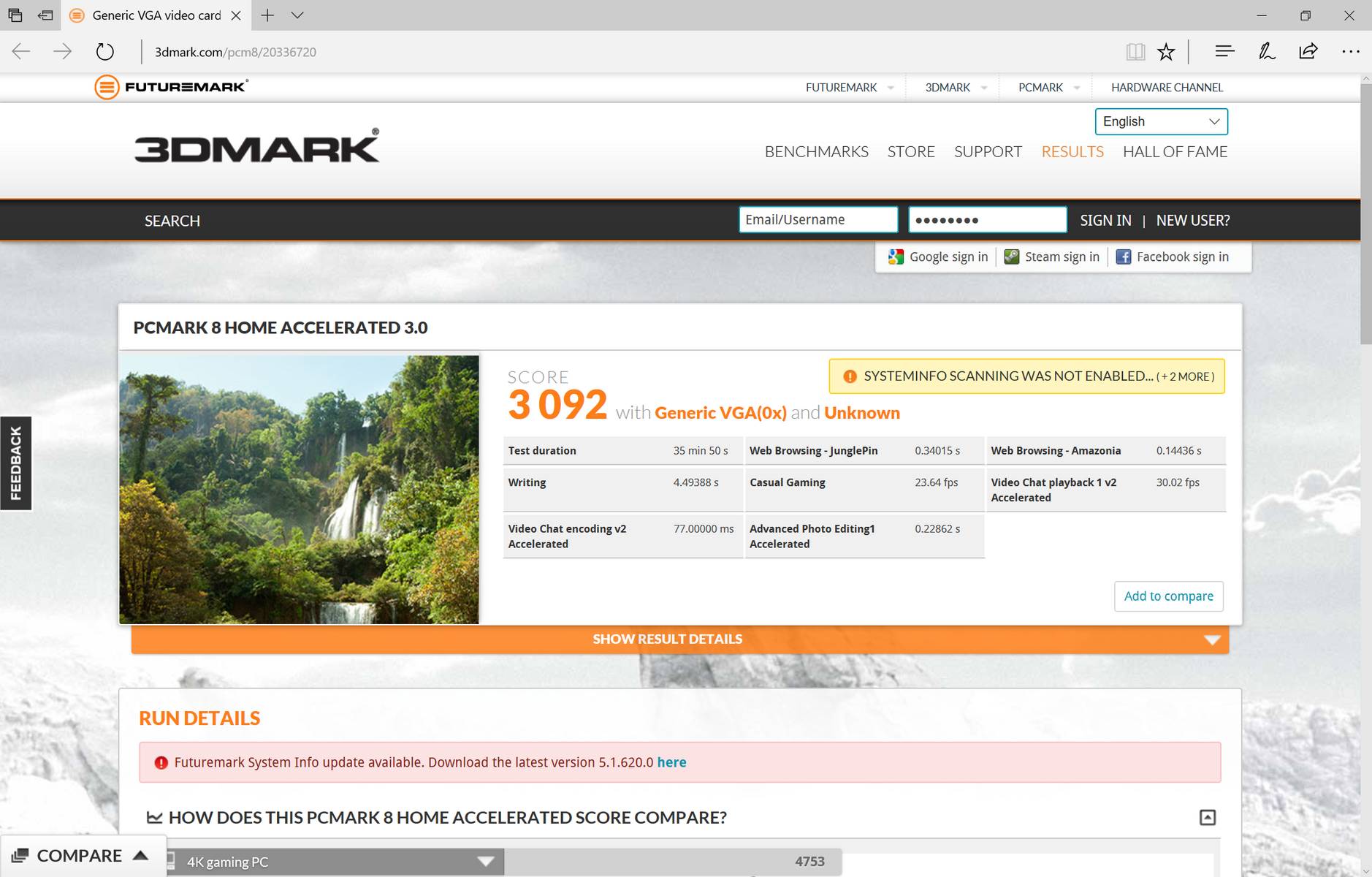Click the Sign In button
The image size is (1372, 877).
tap(1105, 220)
